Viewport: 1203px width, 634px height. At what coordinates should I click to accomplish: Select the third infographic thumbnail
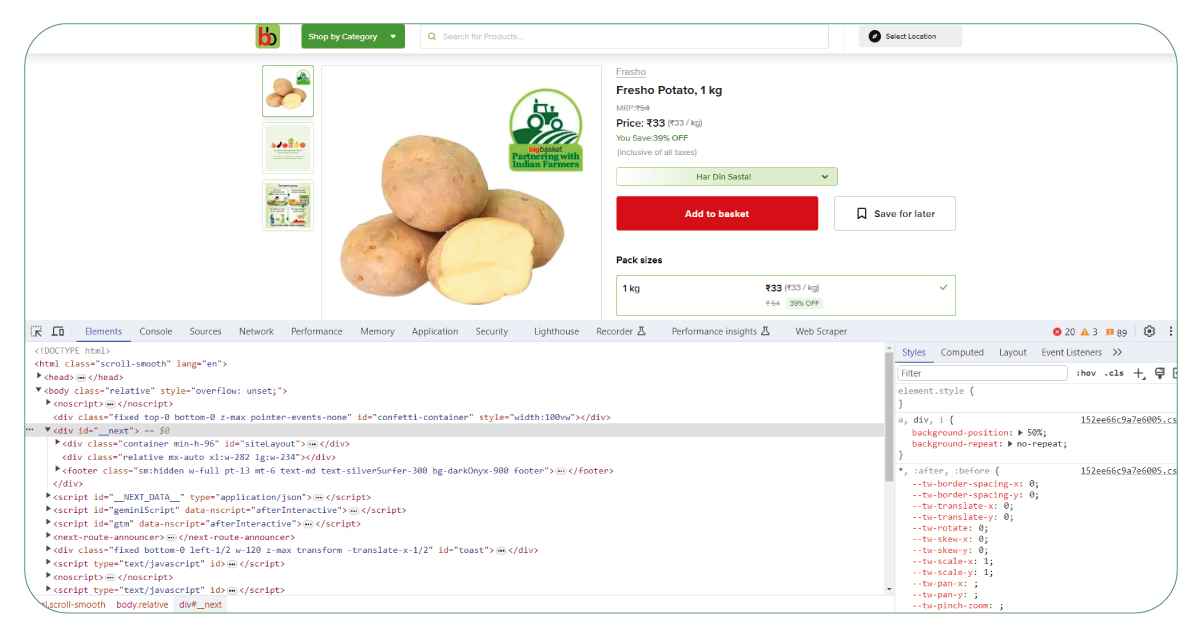coord(288,205)
